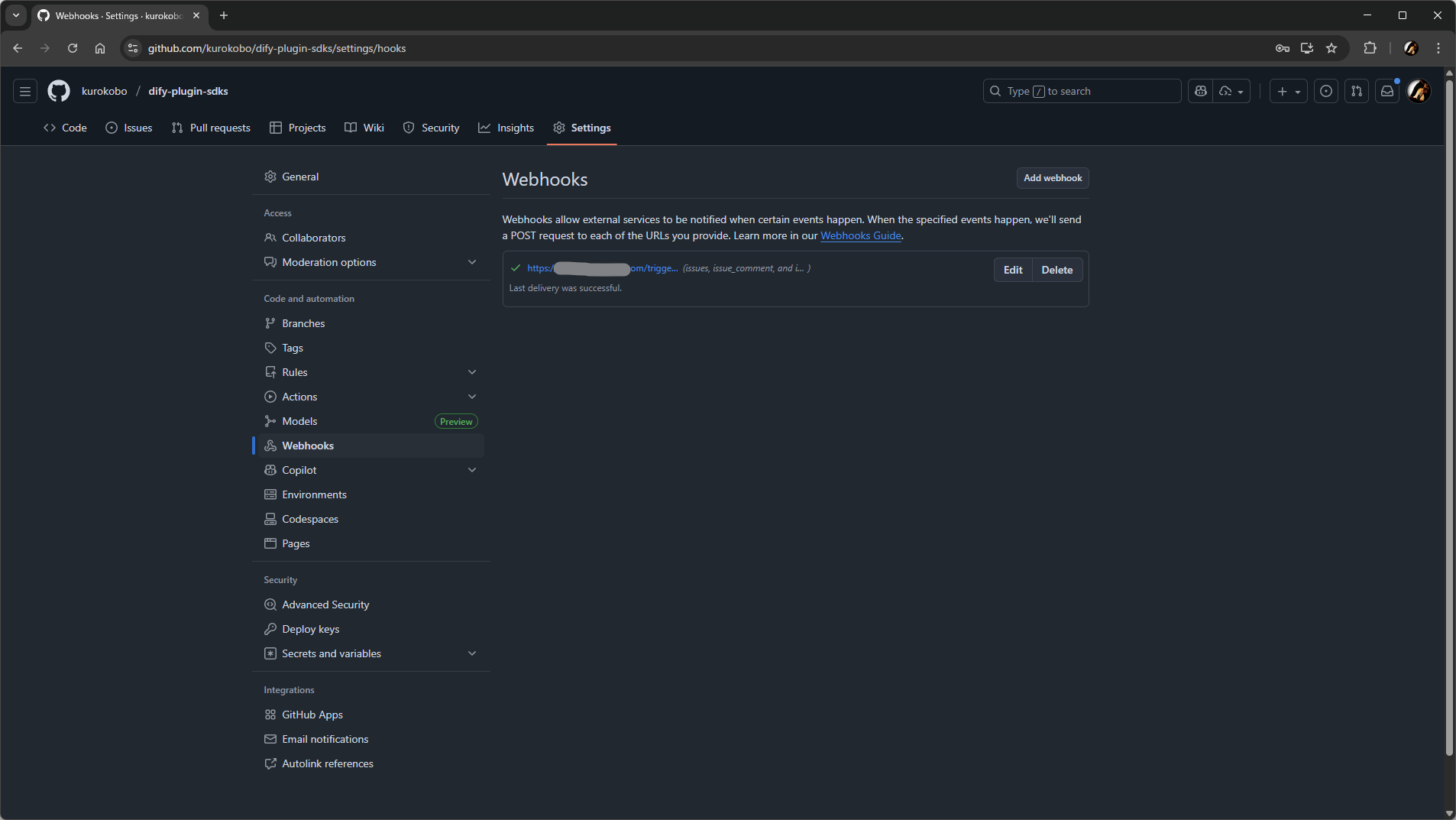Click the Add webhook button
Viewport: 1456px width, 820px height.
click(1052, 178)
